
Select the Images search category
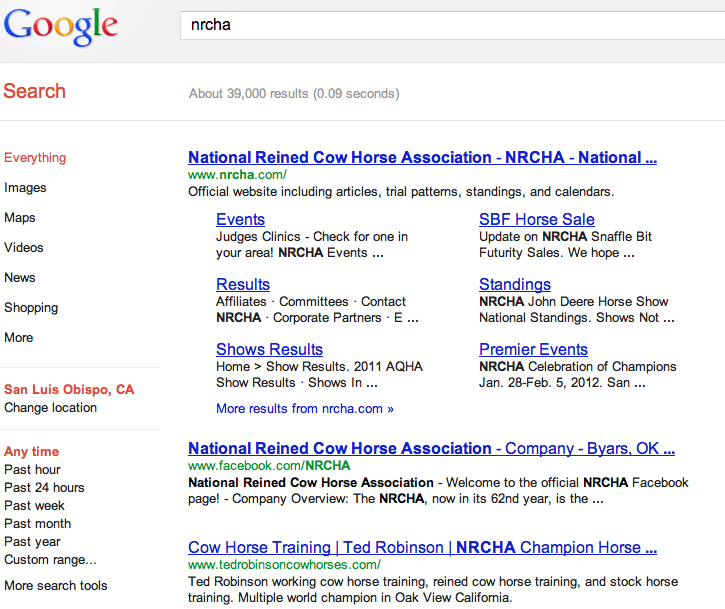(x=25, y=188)
